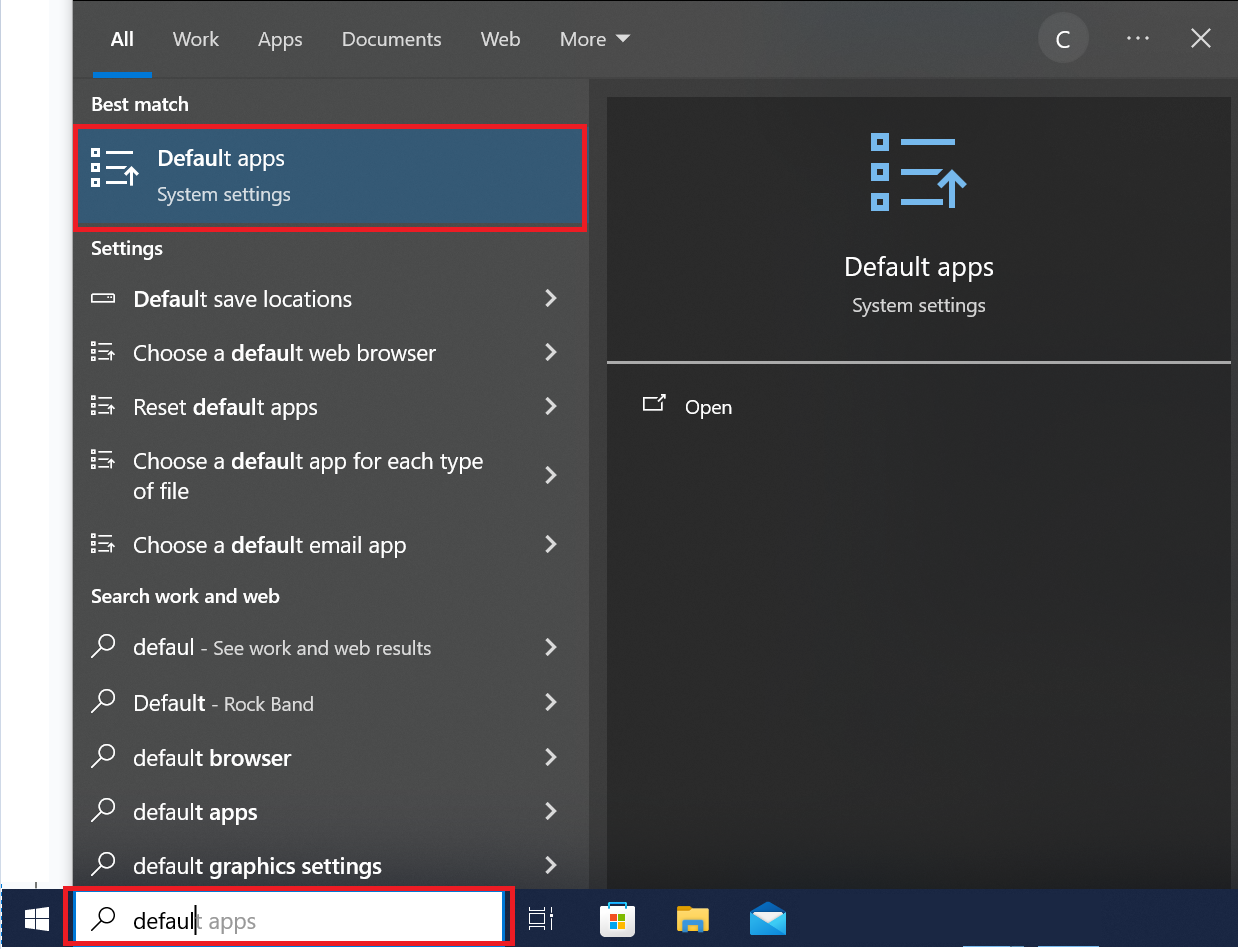Switch to the All tab
The width and height of the screenshot is (1240, 949).
[x=122, y=39]
